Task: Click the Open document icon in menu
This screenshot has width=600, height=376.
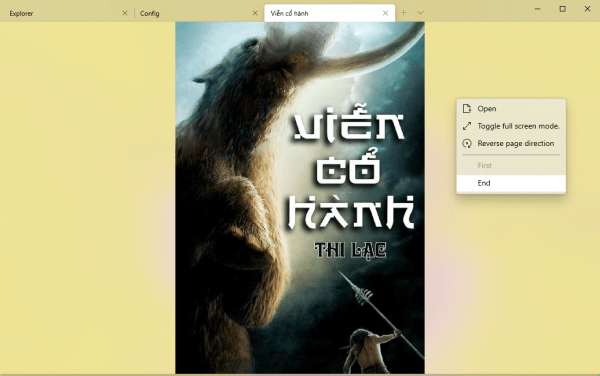Action: [466, 109]
